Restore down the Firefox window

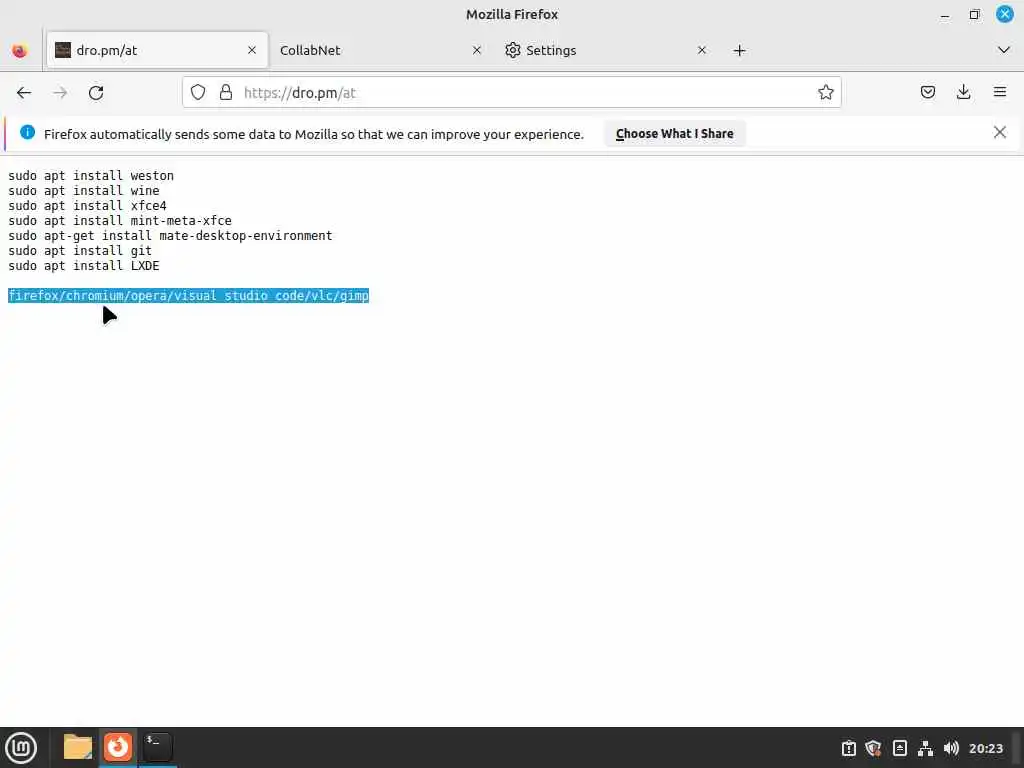coord(974,14)
